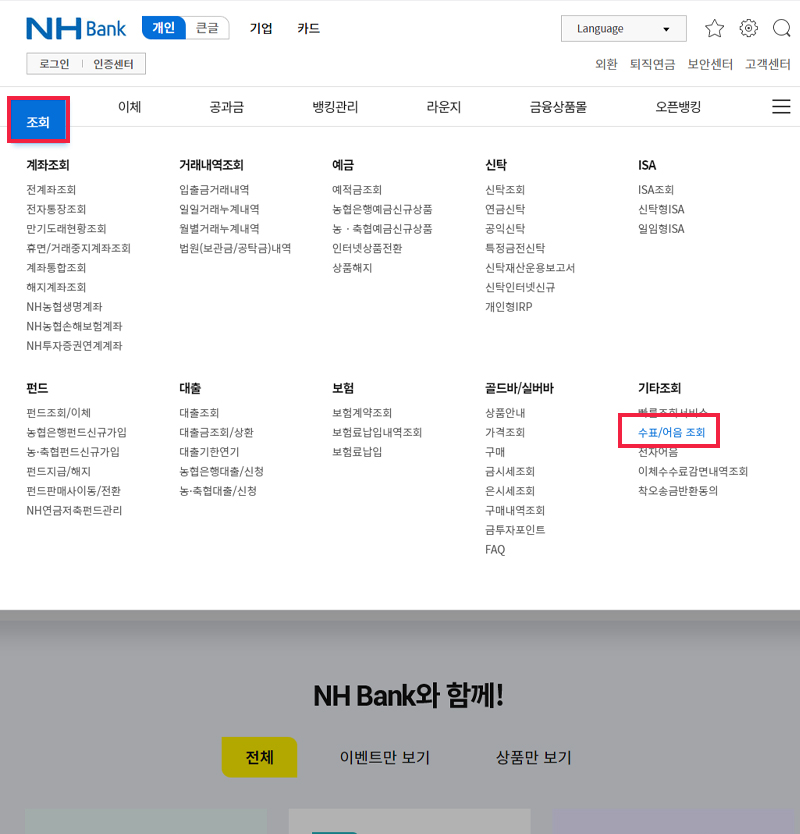Open the 인증센터 page

pos(113,64)
